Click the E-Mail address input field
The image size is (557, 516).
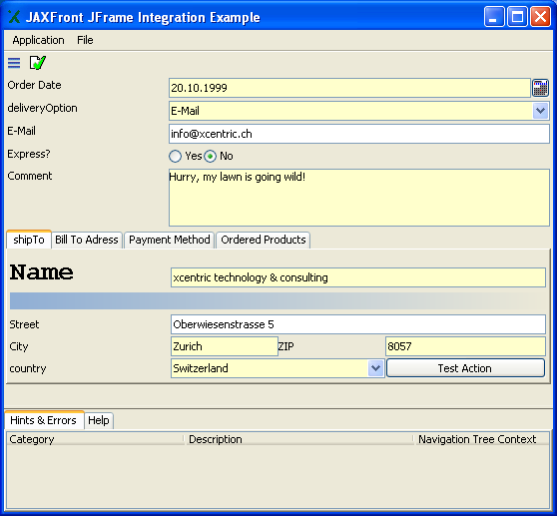[x=359, y=134]
